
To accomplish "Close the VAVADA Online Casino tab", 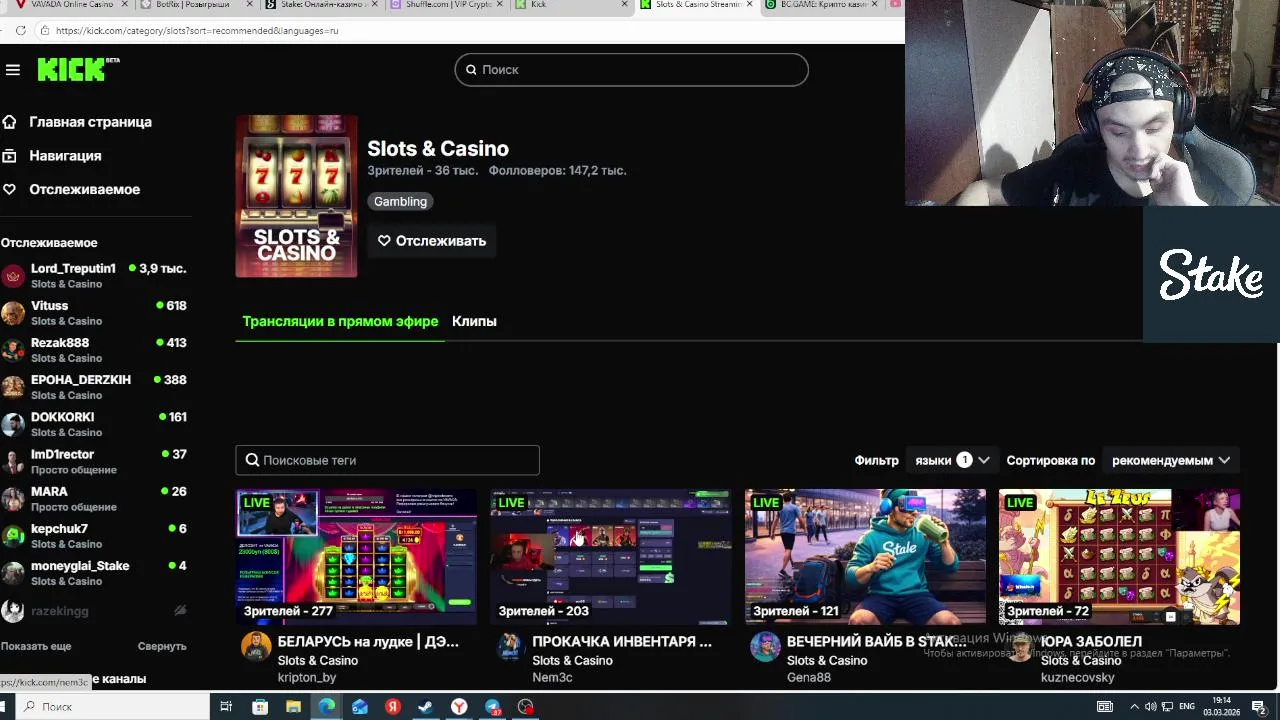I will pos(123,5).
